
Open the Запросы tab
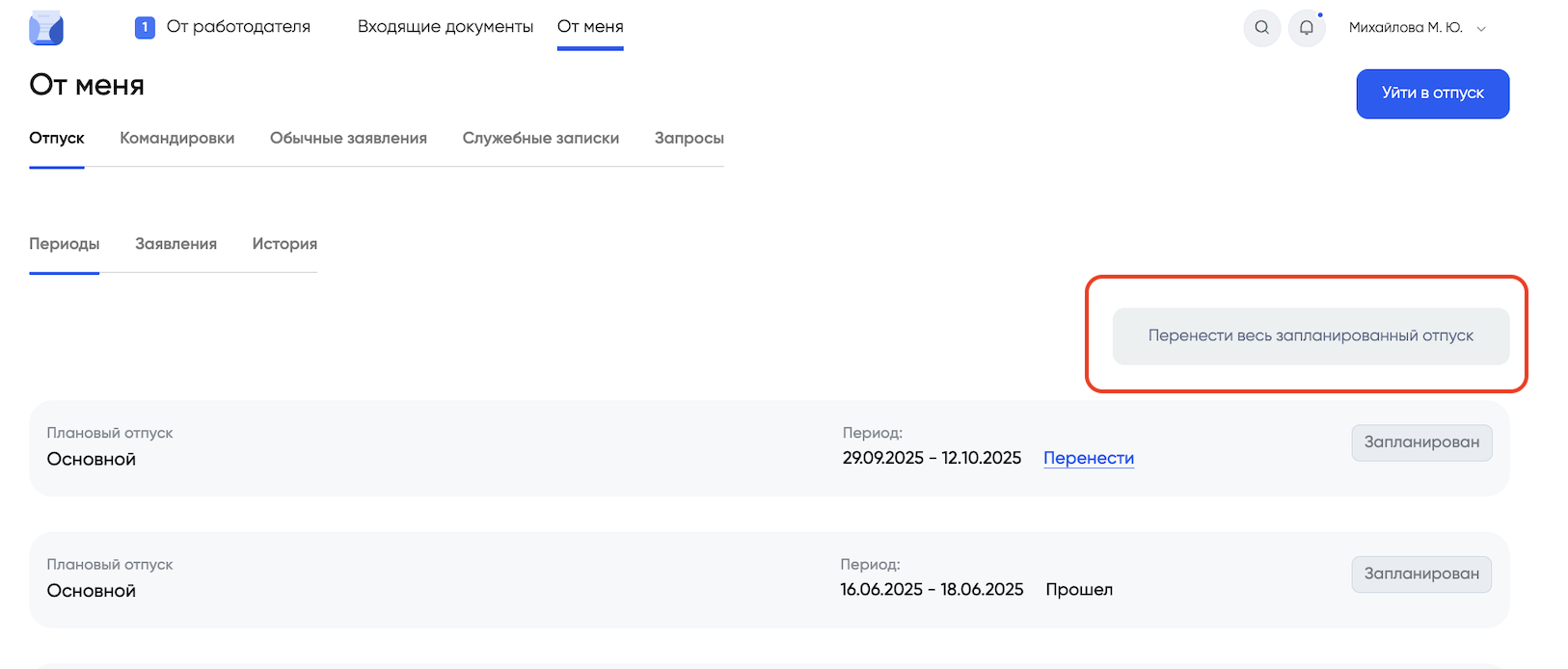tap(689, 138)
